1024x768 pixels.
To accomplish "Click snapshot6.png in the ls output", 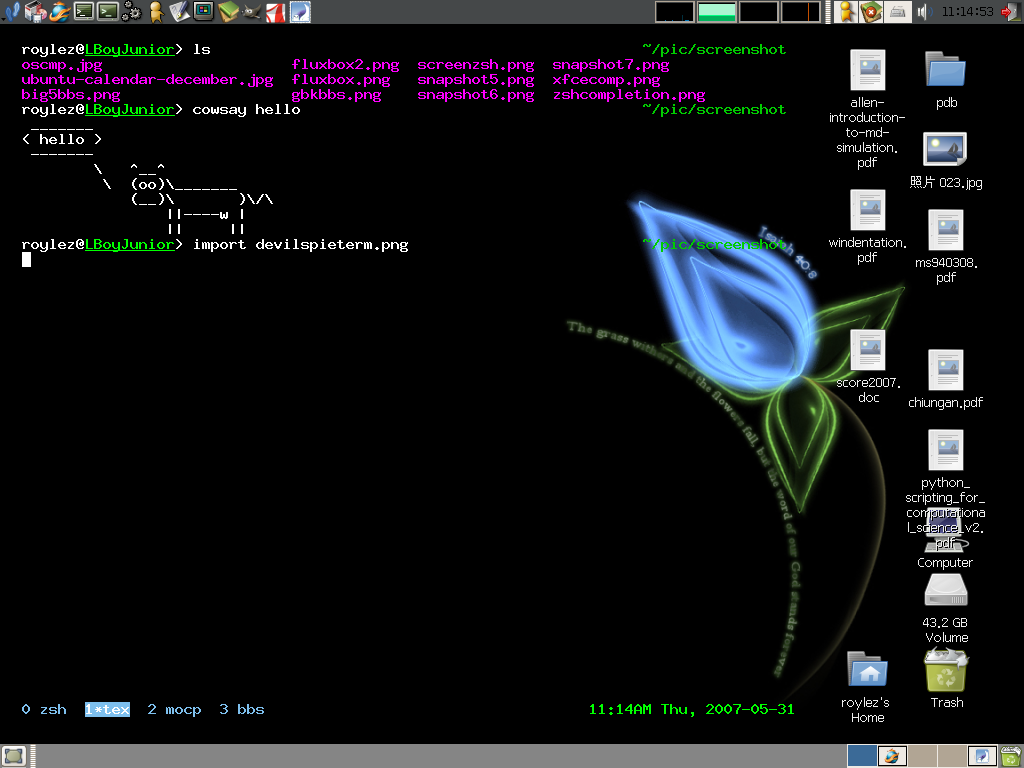I will coord(475,95).
